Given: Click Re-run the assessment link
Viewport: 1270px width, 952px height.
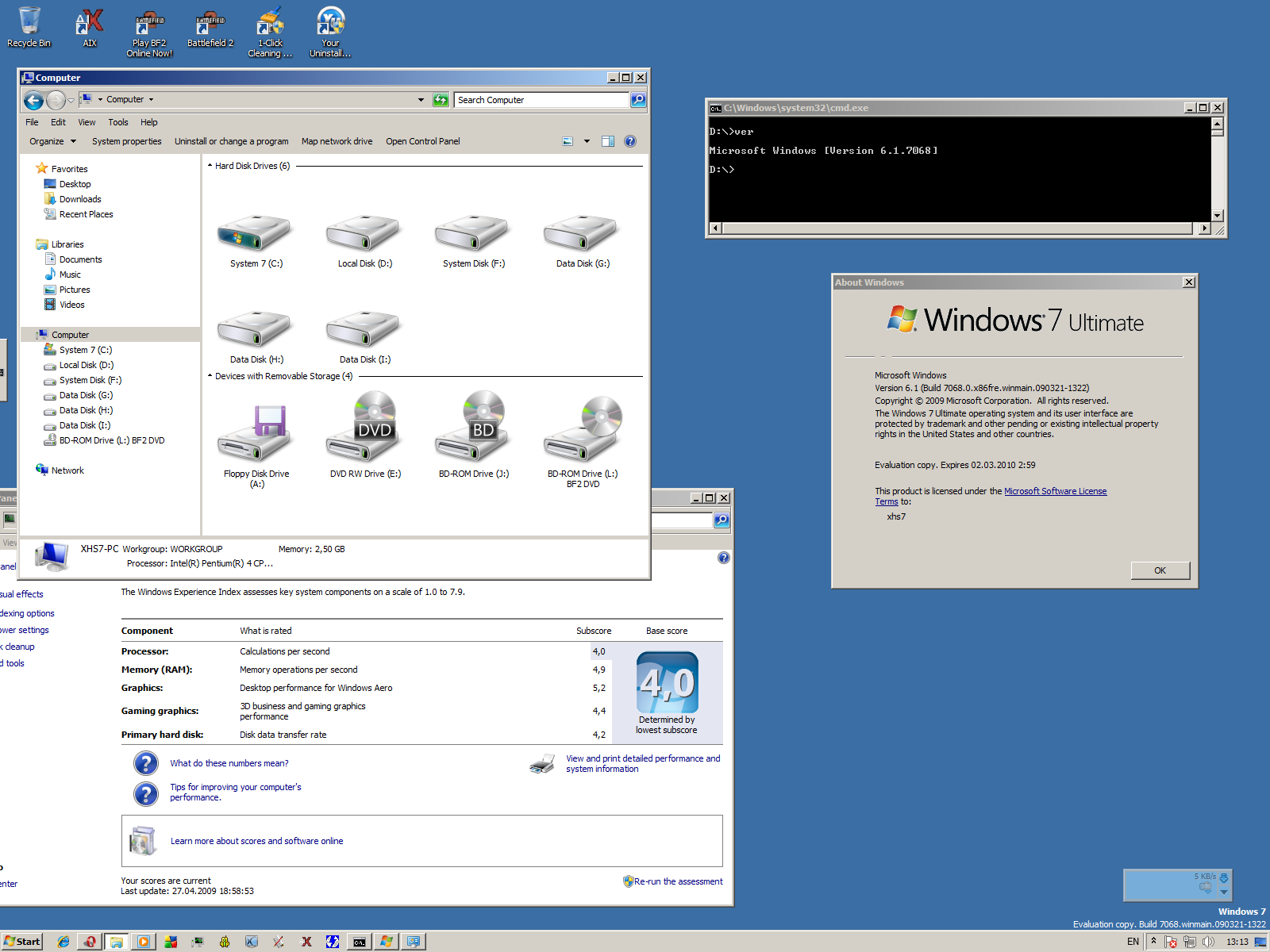Looking at the screenshot, I should tap(678, 881).
